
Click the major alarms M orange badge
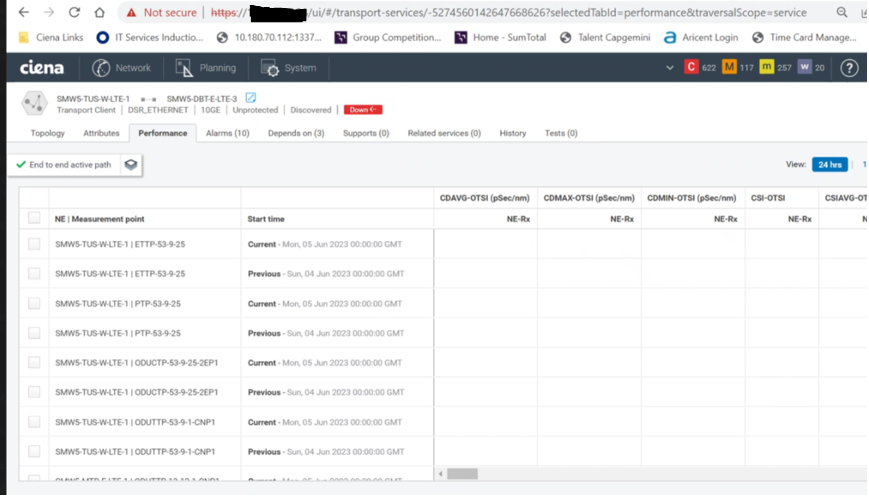[x=729, y=68]
